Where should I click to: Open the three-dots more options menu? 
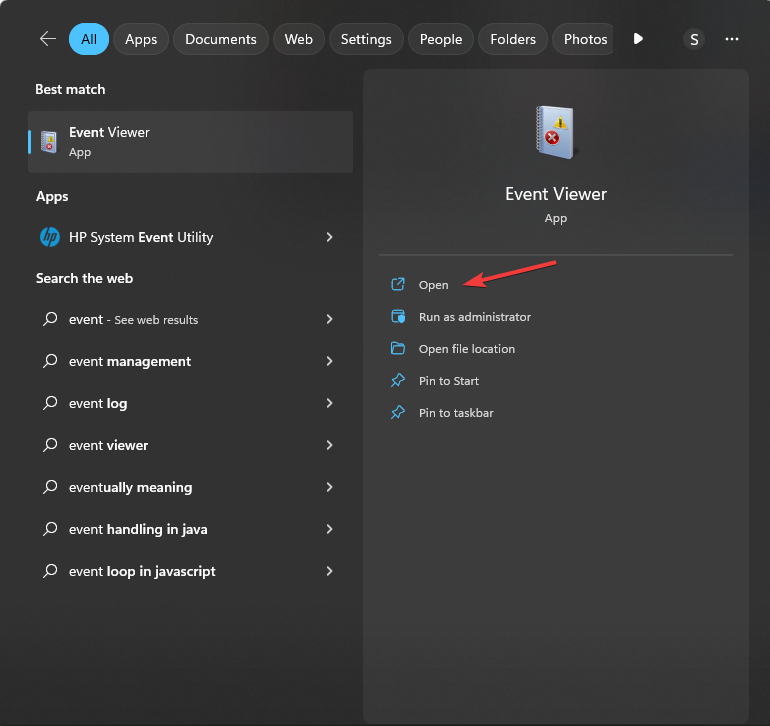pyautogui.click(x=732, y=39)
